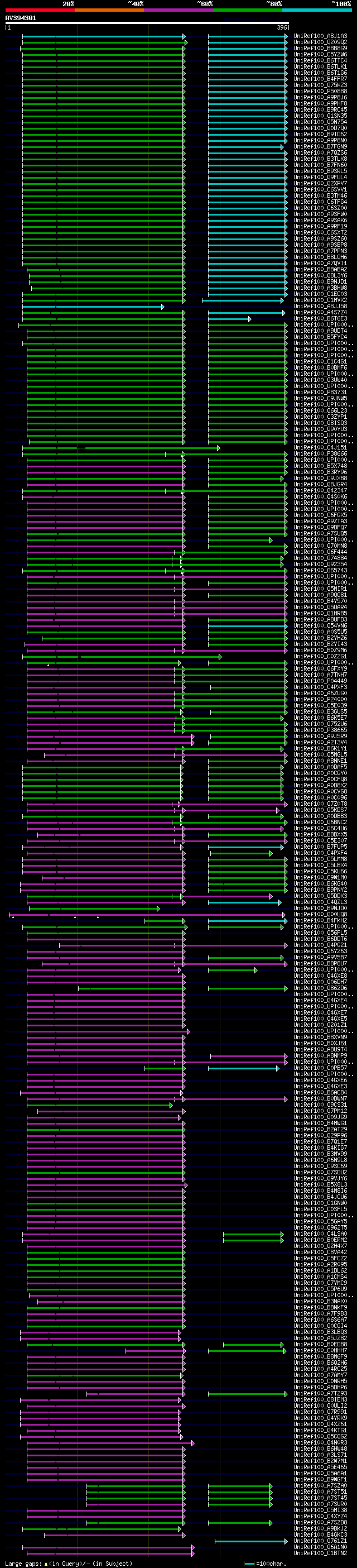Click the UniRef100_C4QZL3 label

[x=321, y=902]
